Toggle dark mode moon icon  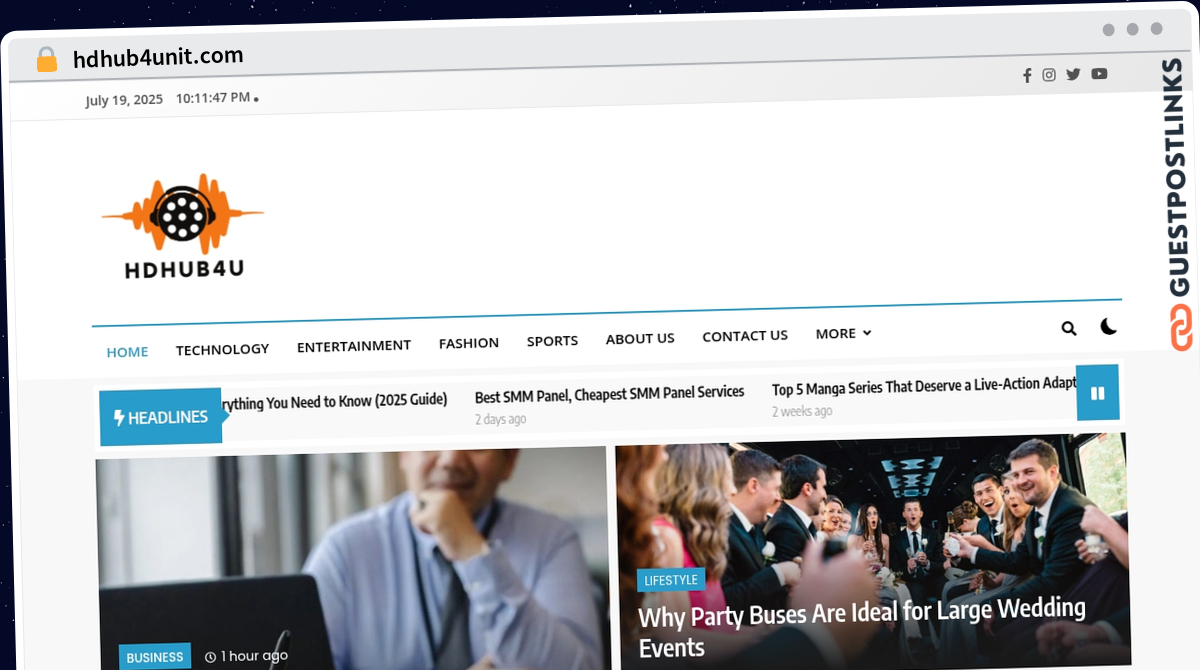1108,326
